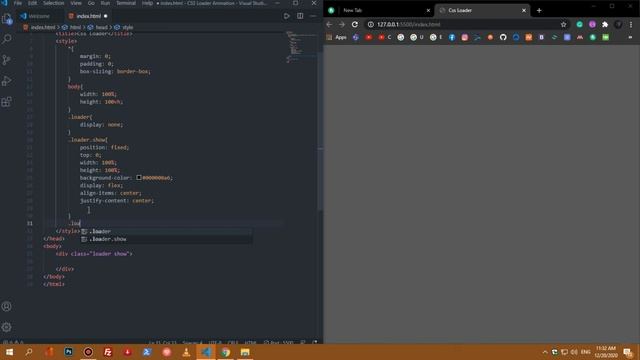Expand the head breadcrumb segment
The width and height of the screenshot is (640, 360).
point(101,27)
